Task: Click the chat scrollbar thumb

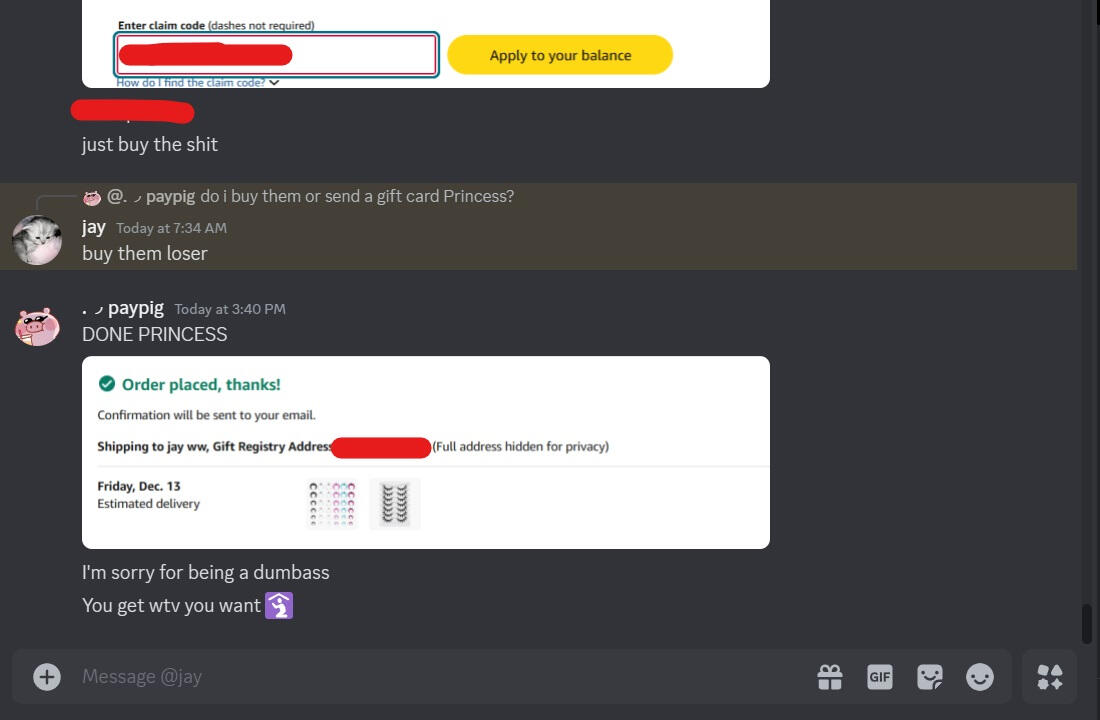Action: (1087, 623)
